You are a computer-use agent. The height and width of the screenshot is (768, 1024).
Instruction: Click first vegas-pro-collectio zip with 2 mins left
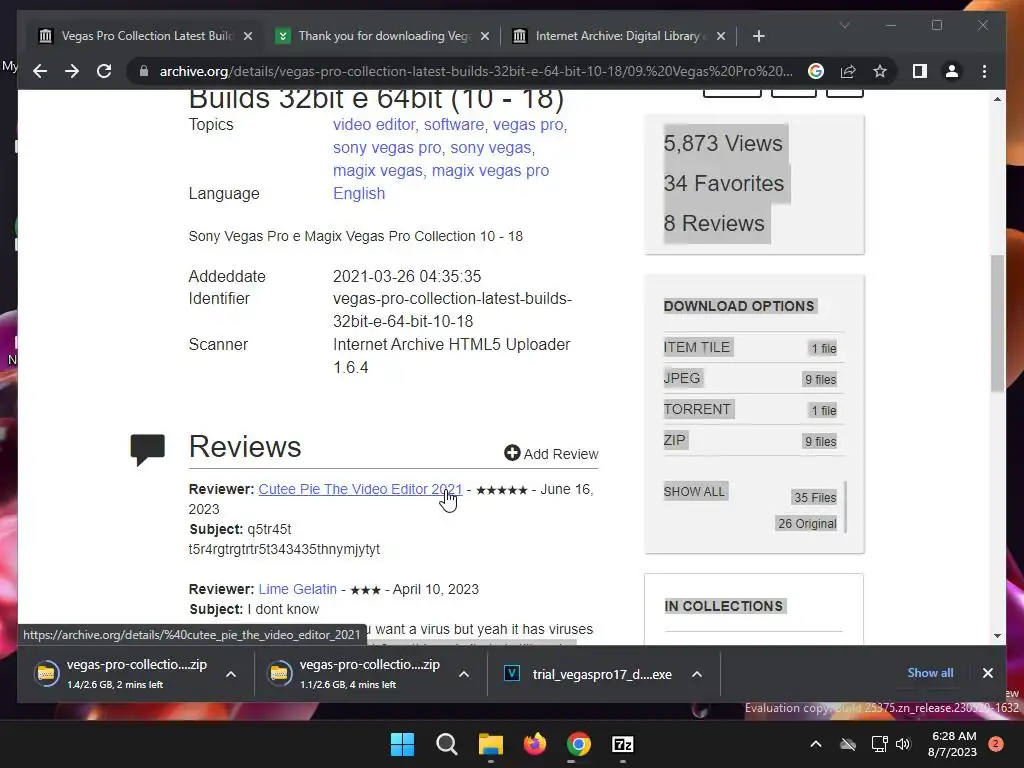[x=124, y=674]
